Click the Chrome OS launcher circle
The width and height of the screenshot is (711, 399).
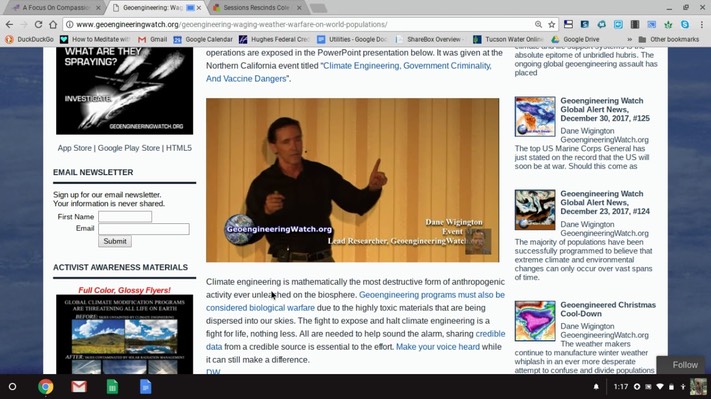click(12, 387)
